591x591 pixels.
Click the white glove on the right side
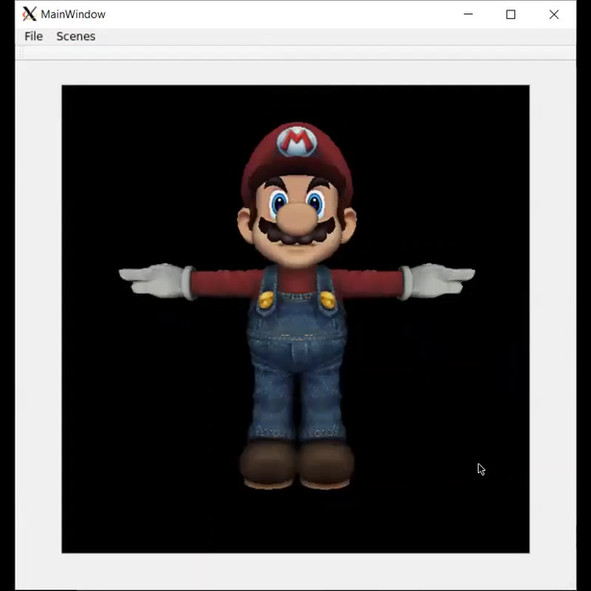click(437, 280)
